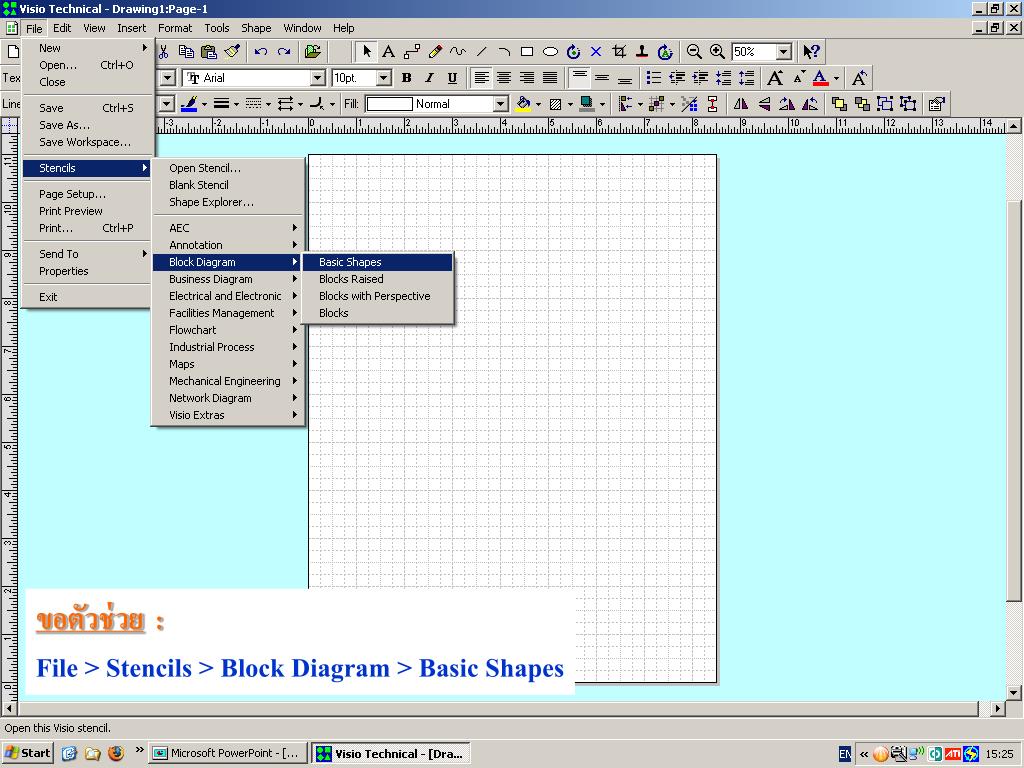Open the Shape menu
Screen dimensions: 1024x768
pos(256,28)
